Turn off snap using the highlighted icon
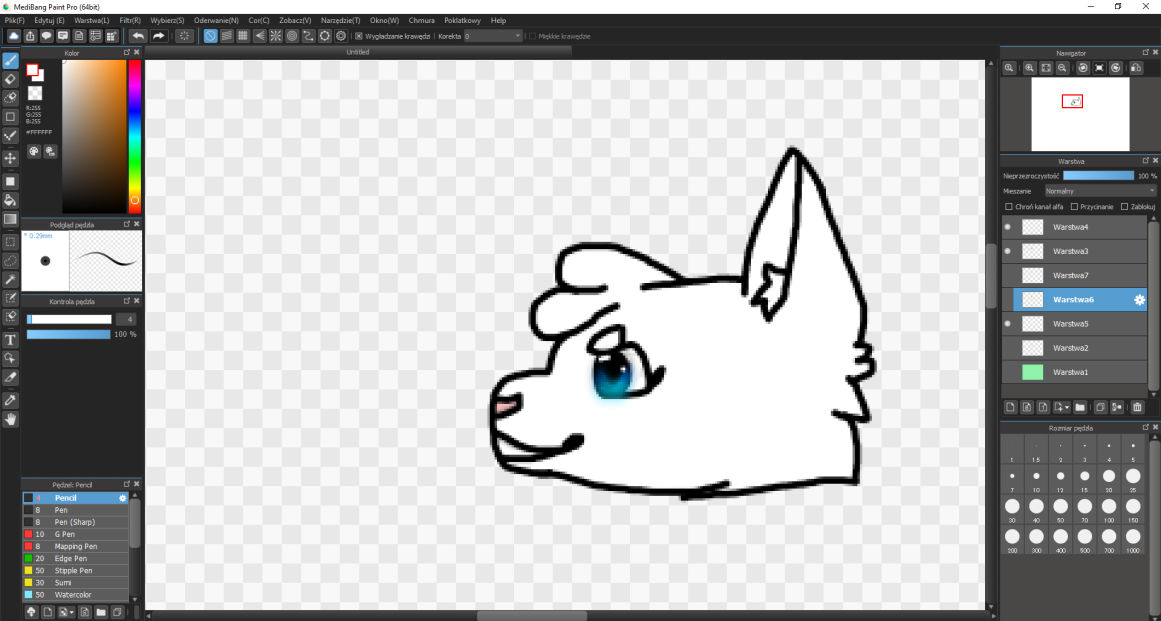 click(210, 36)
